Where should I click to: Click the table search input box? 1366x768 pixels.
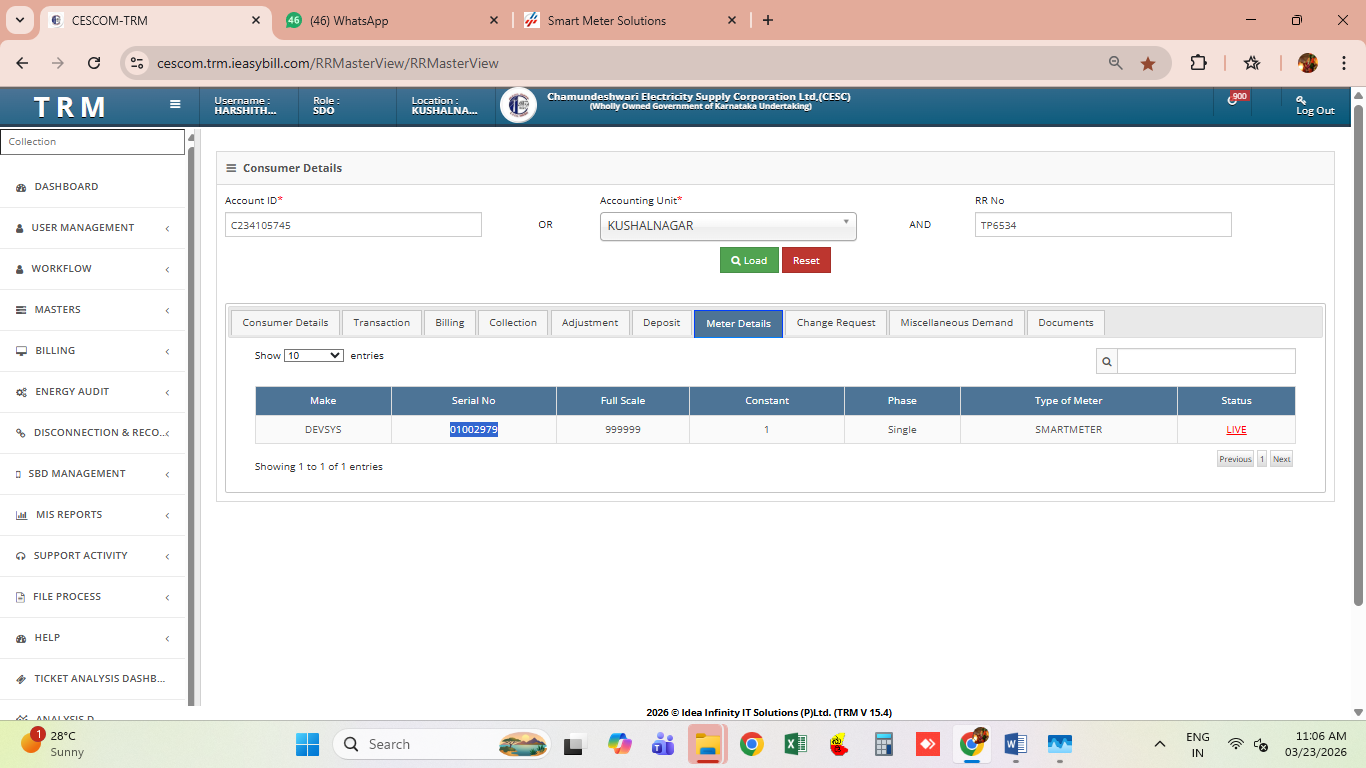pos(1206,361)
